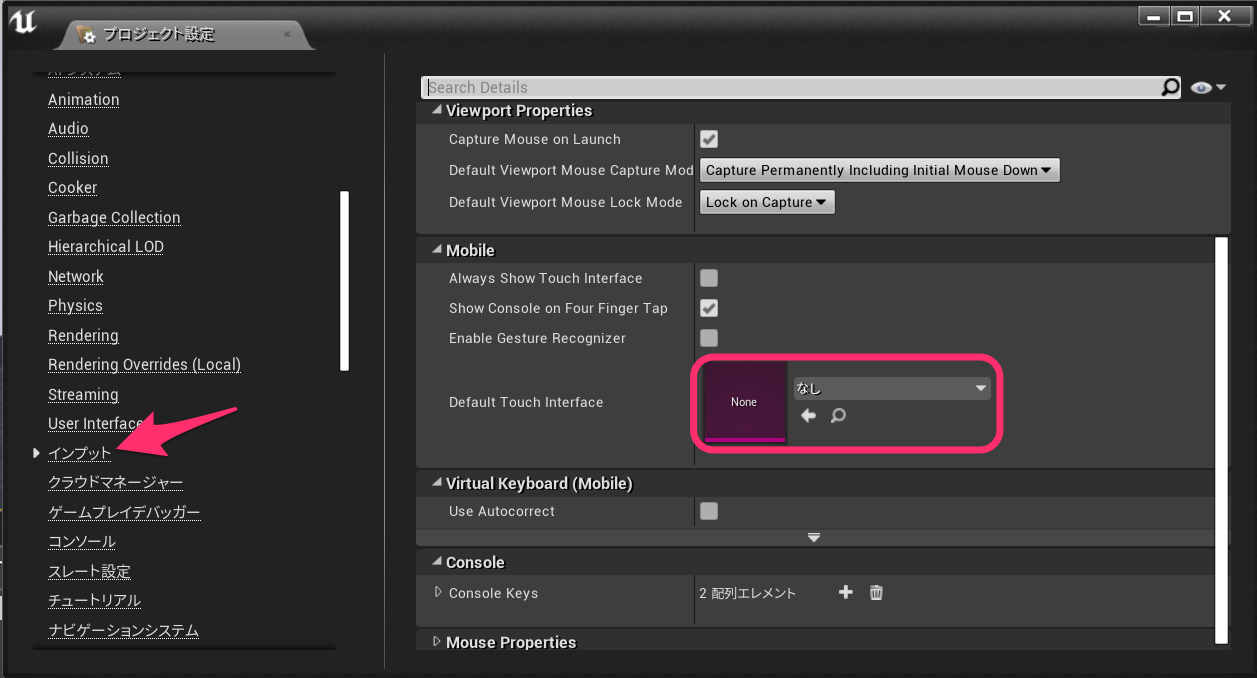Select インプット settings category
This screenshot has height=678, width=1257.
(x=80, y=453)
